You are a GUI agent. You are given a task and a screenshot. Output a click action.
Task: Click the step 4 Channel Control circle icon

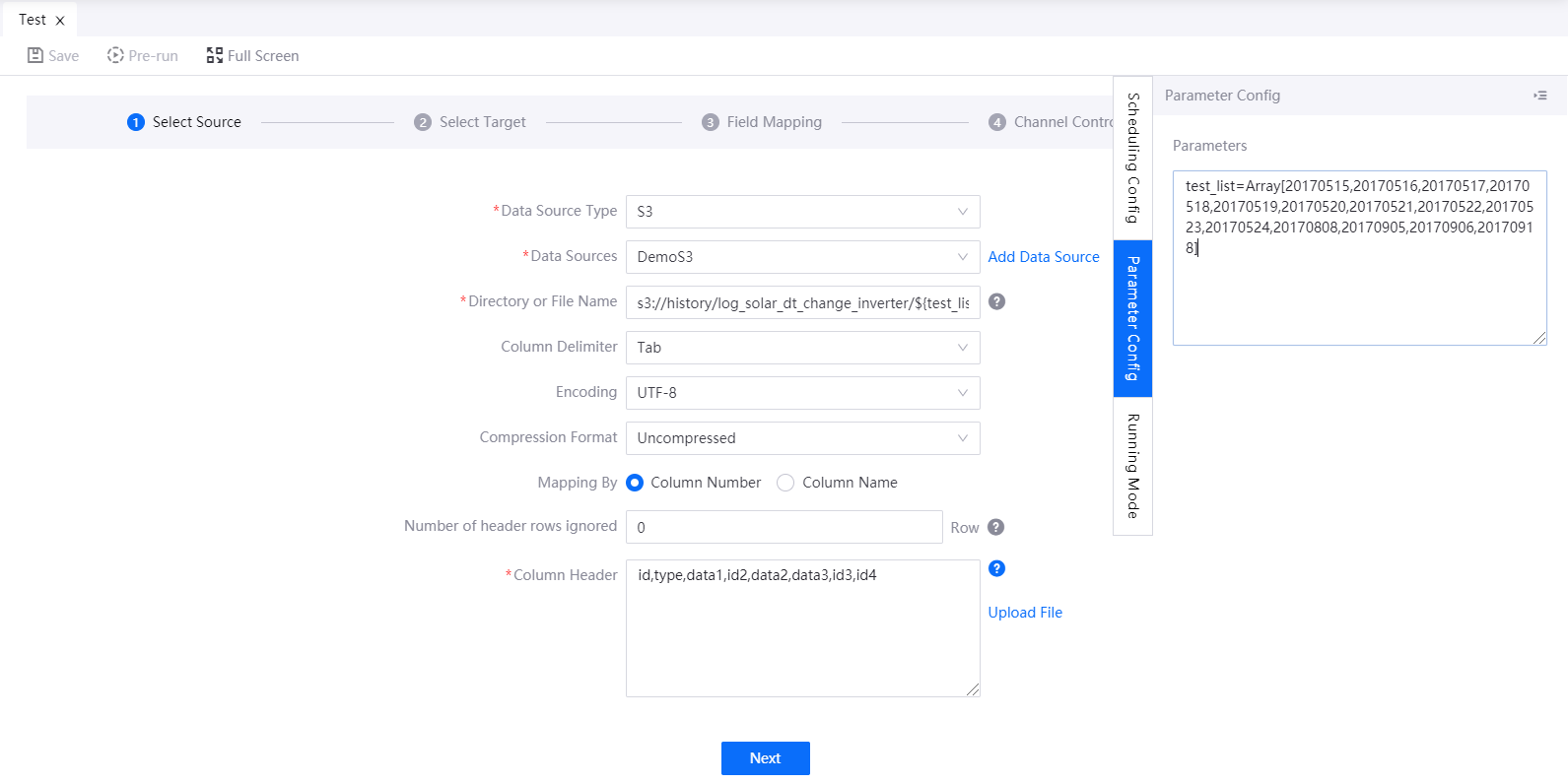(997, 122)
